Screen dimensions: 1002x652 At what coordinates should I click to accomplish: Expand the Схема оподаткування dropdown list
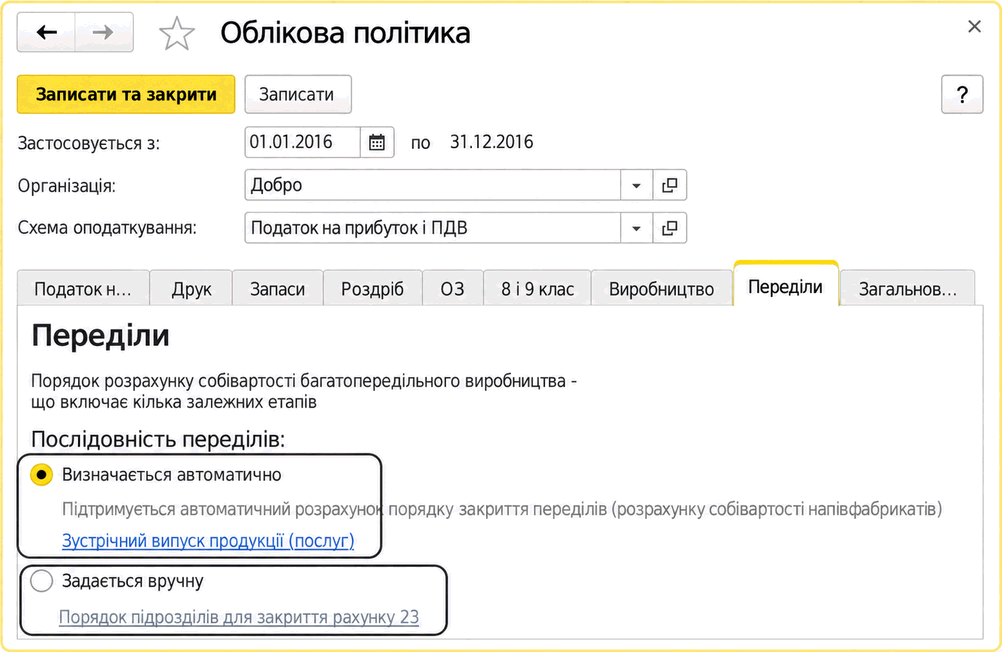click(636, 228)
